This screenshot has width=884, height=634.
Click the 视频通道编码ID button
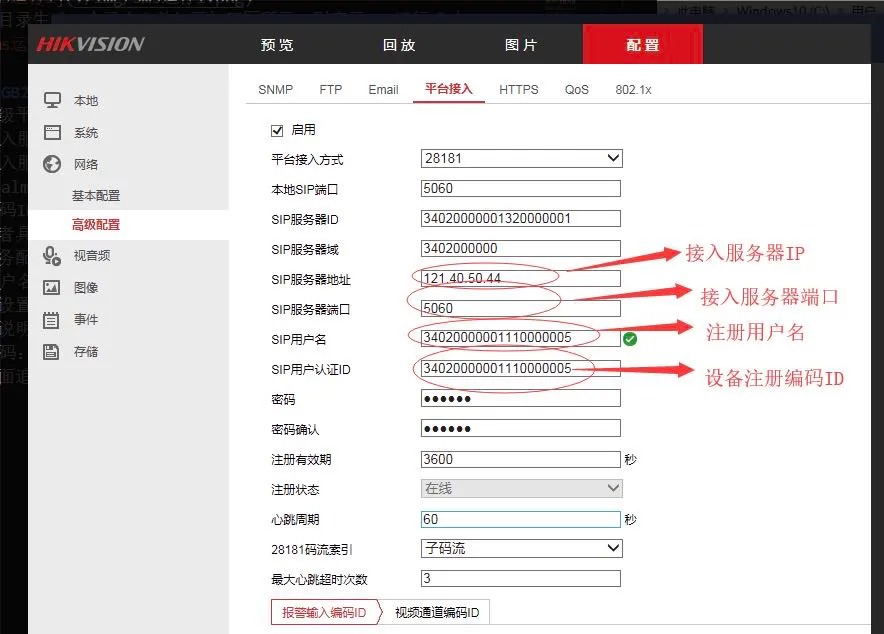coord(436,612)
